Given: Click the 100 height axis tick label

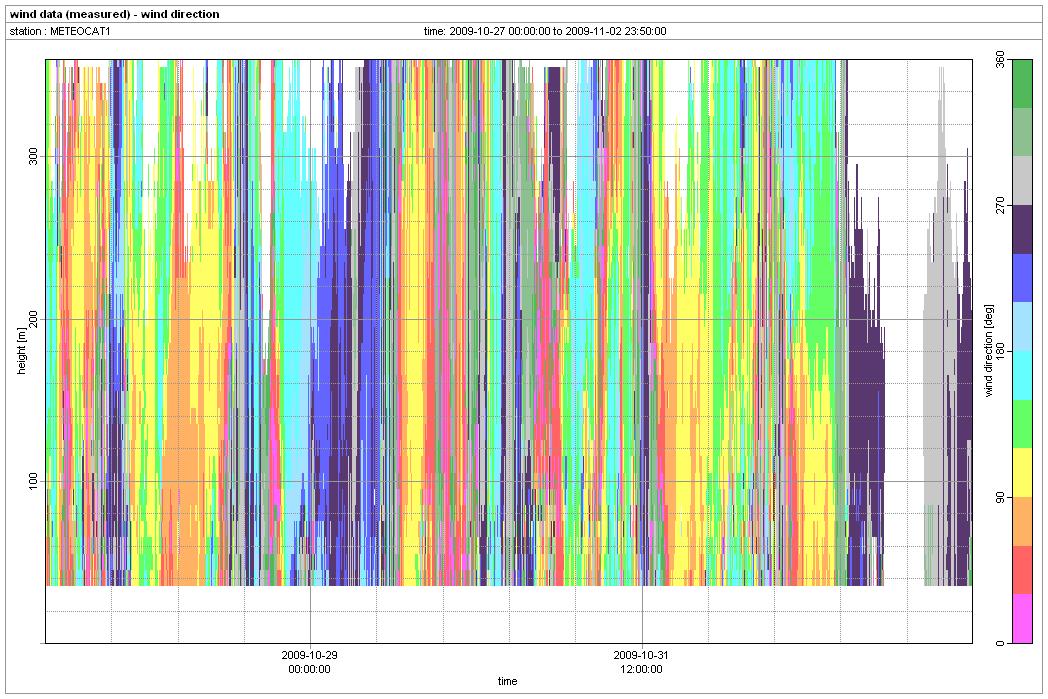Looking at the screenshot, I should 33,482.
